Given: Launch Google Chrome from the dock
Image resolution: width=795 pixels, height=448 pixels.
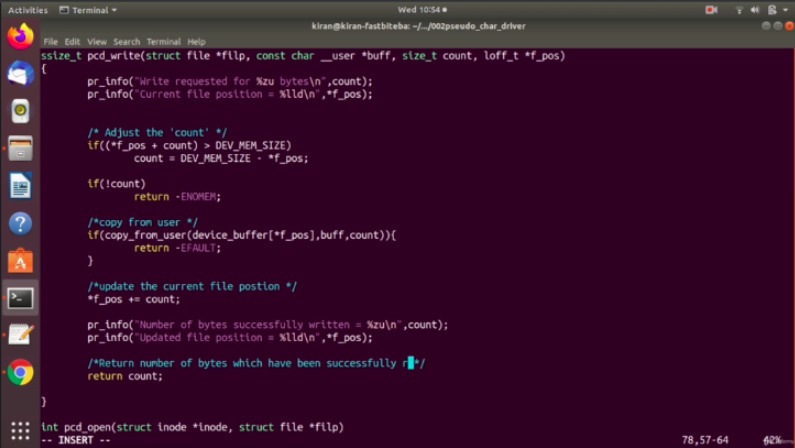Looking at the screenshot, I should [20, 372].
